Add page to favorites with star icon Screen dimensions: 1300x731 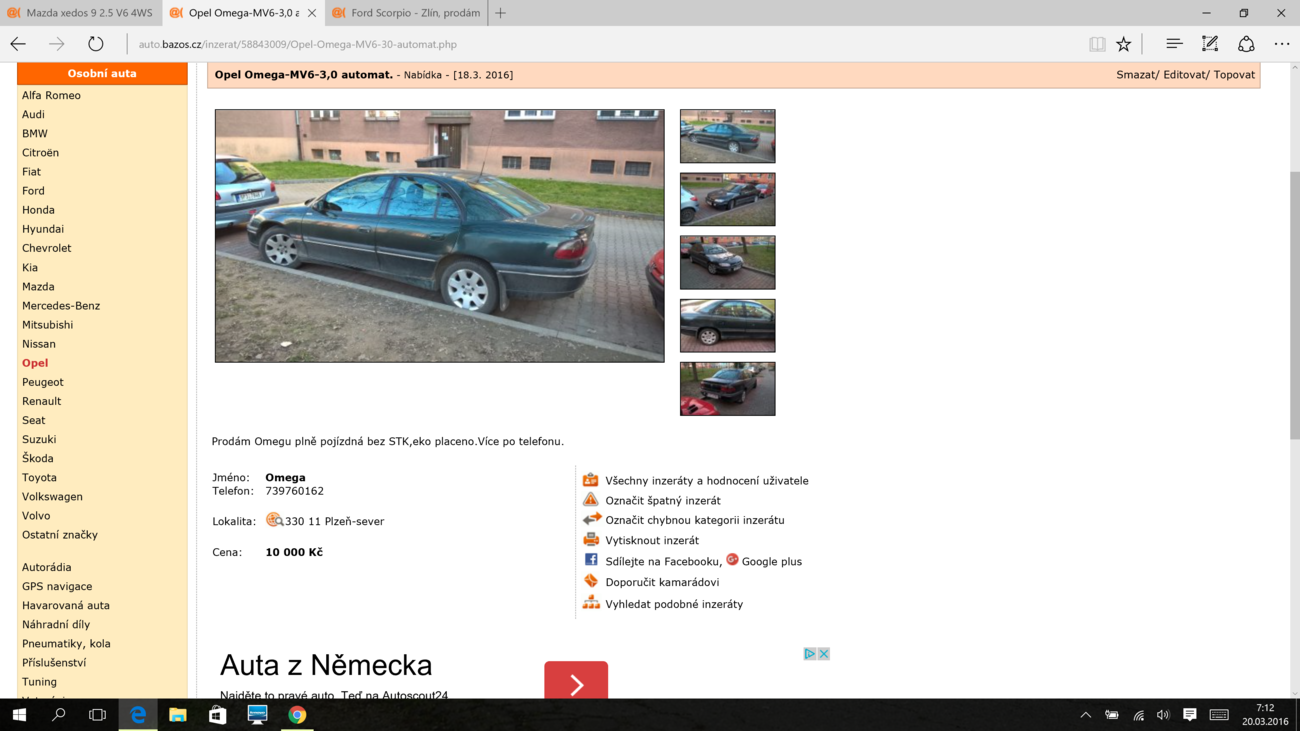click(1124, 44)
